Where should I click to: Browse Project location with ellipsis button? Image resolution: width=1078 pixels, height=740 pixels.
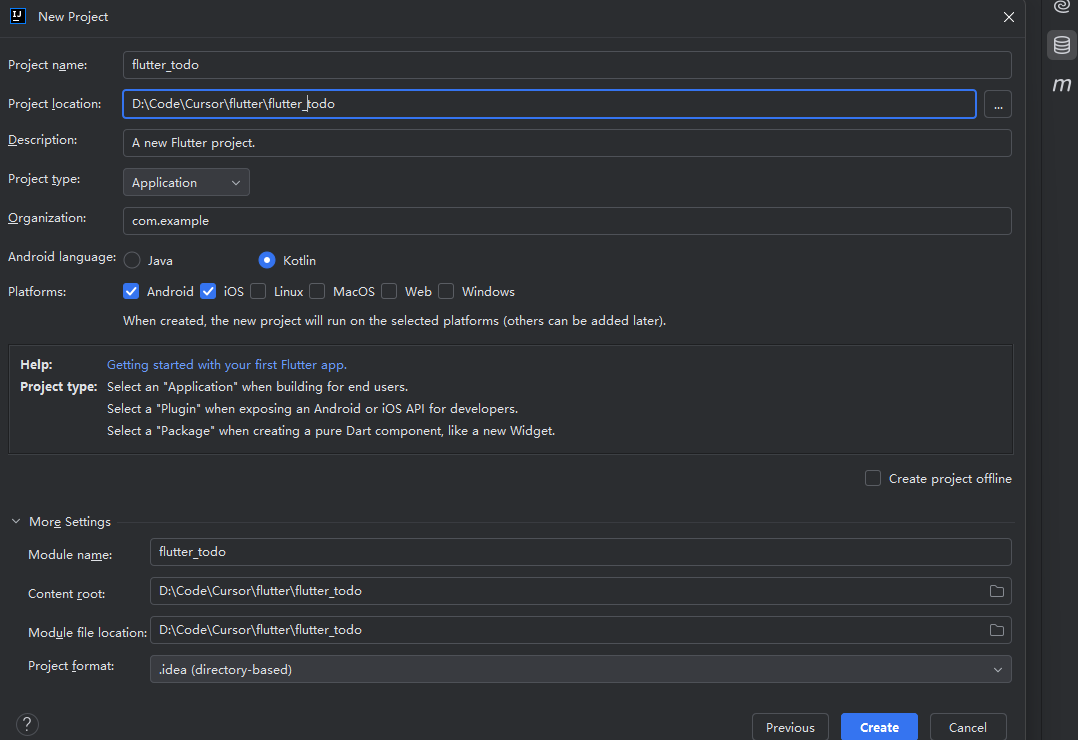(998, 105)
